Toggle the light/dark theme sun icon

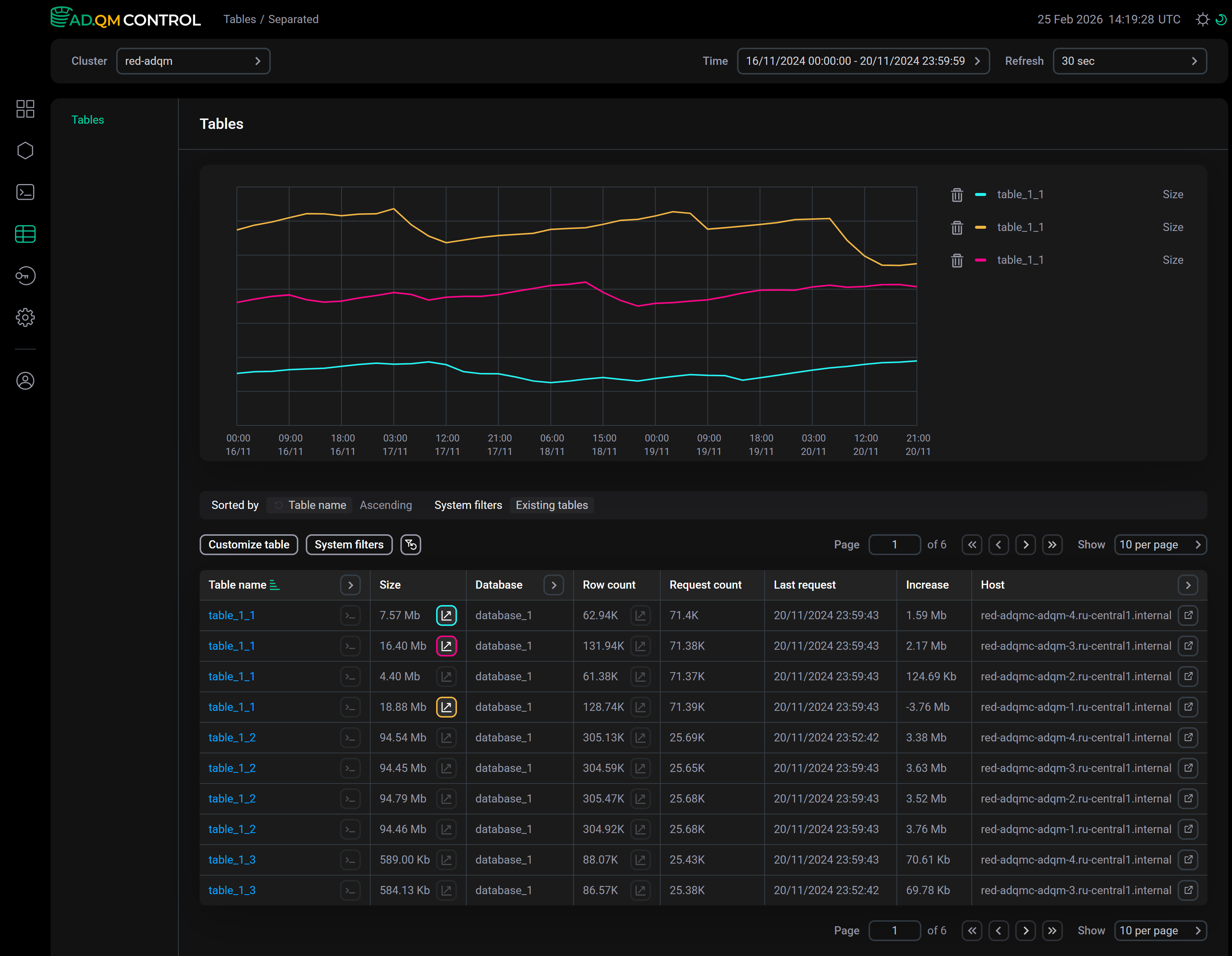[1202, 20]
